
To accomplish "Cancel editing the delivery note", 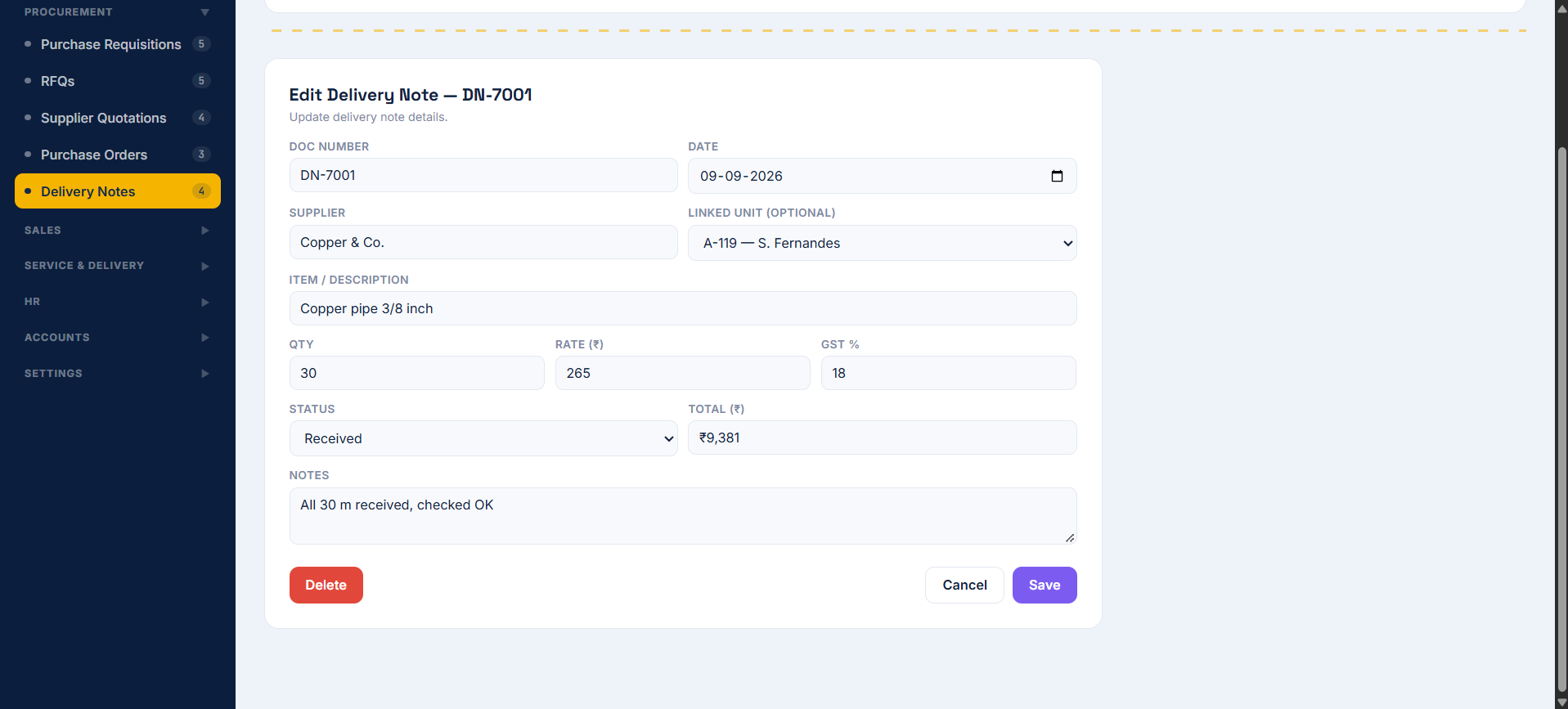I will [964, 586].
